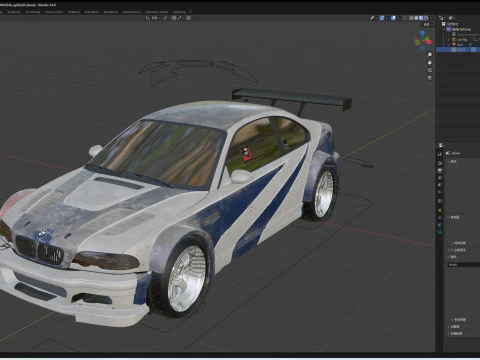Open the Collection properties tab
480x360 pixels.
440,201
